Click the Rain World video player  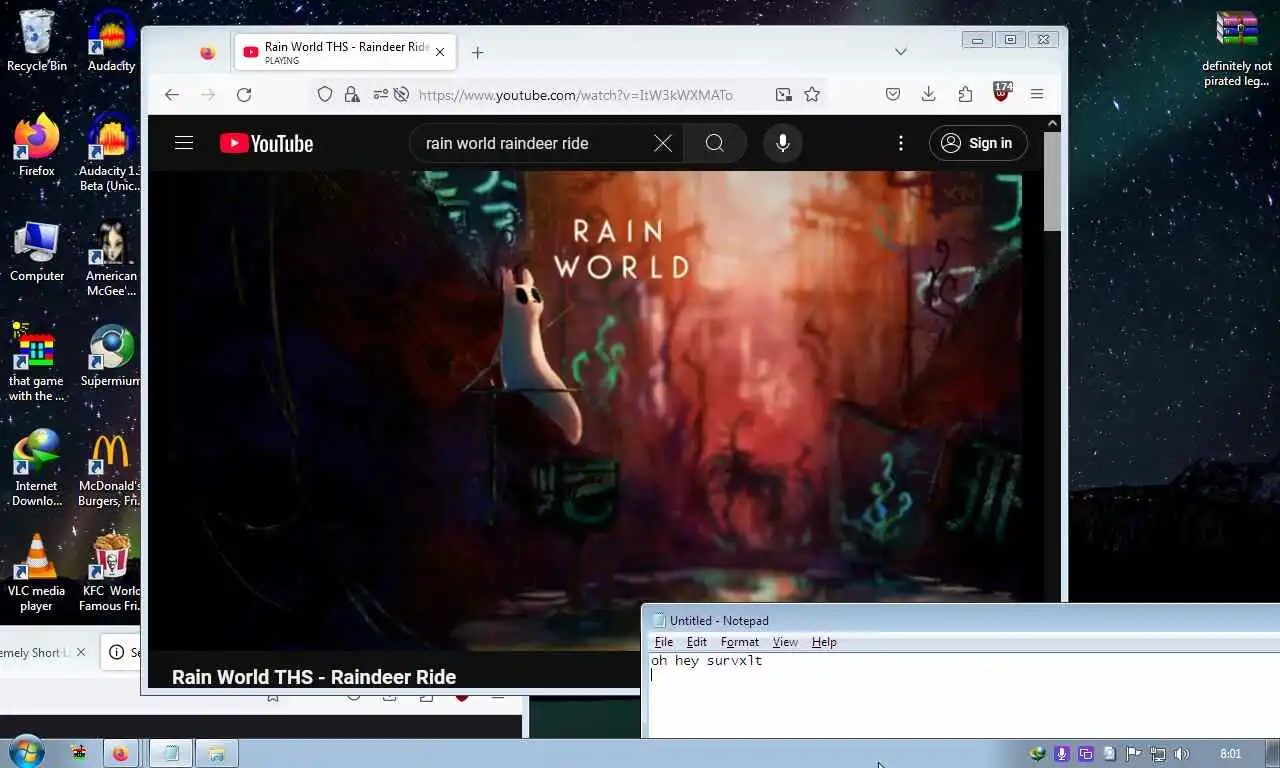click(594, 410)
